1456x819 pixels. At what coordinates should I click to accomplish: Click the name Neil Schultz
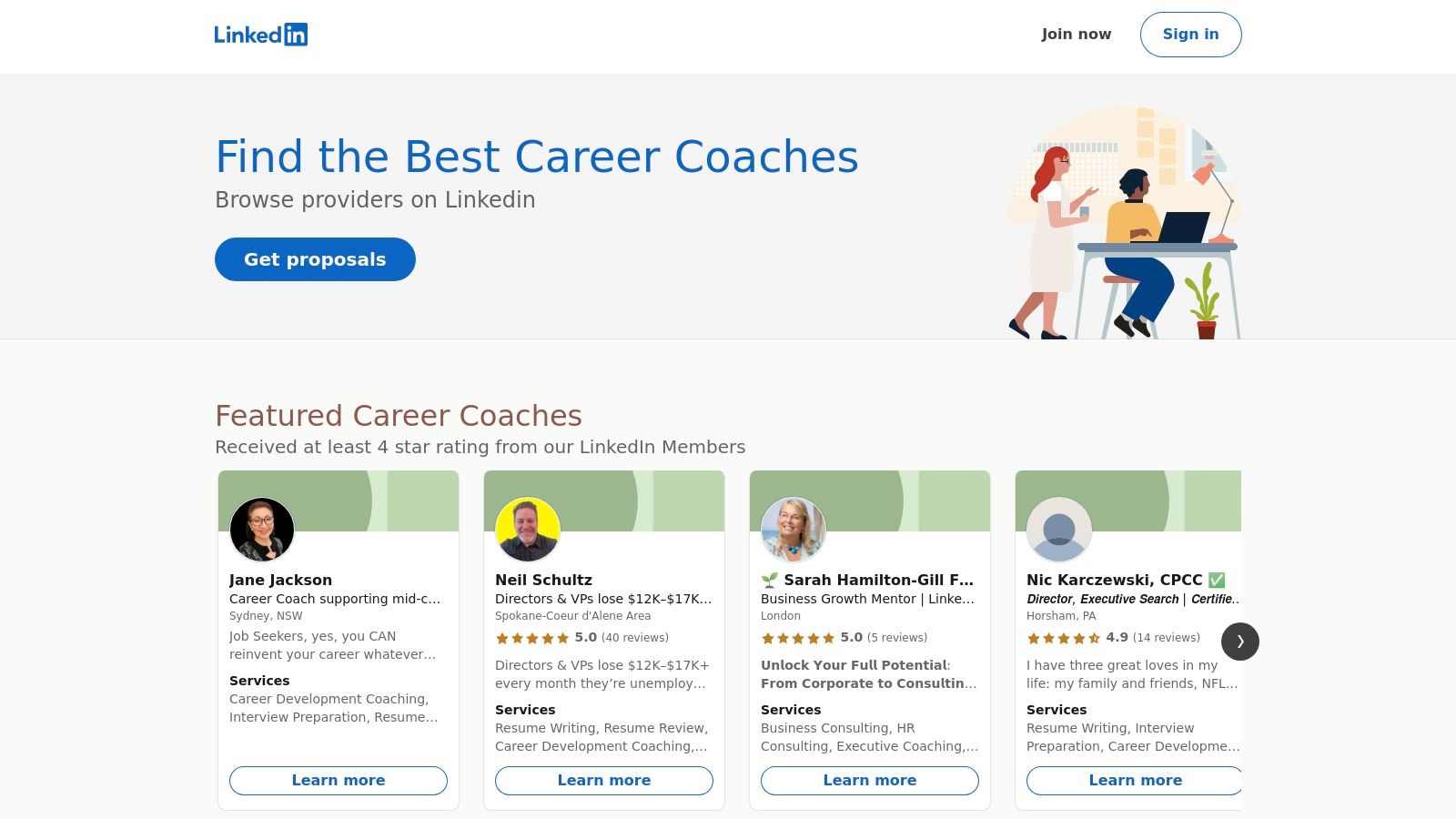(543, 580)
